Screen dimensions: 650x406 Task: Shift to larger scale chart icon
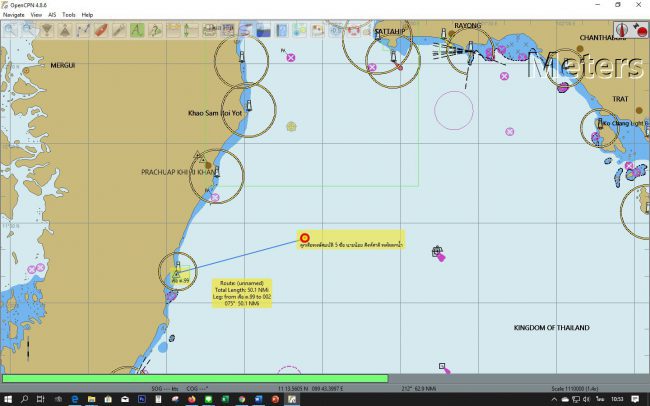(x=45, y=30)
